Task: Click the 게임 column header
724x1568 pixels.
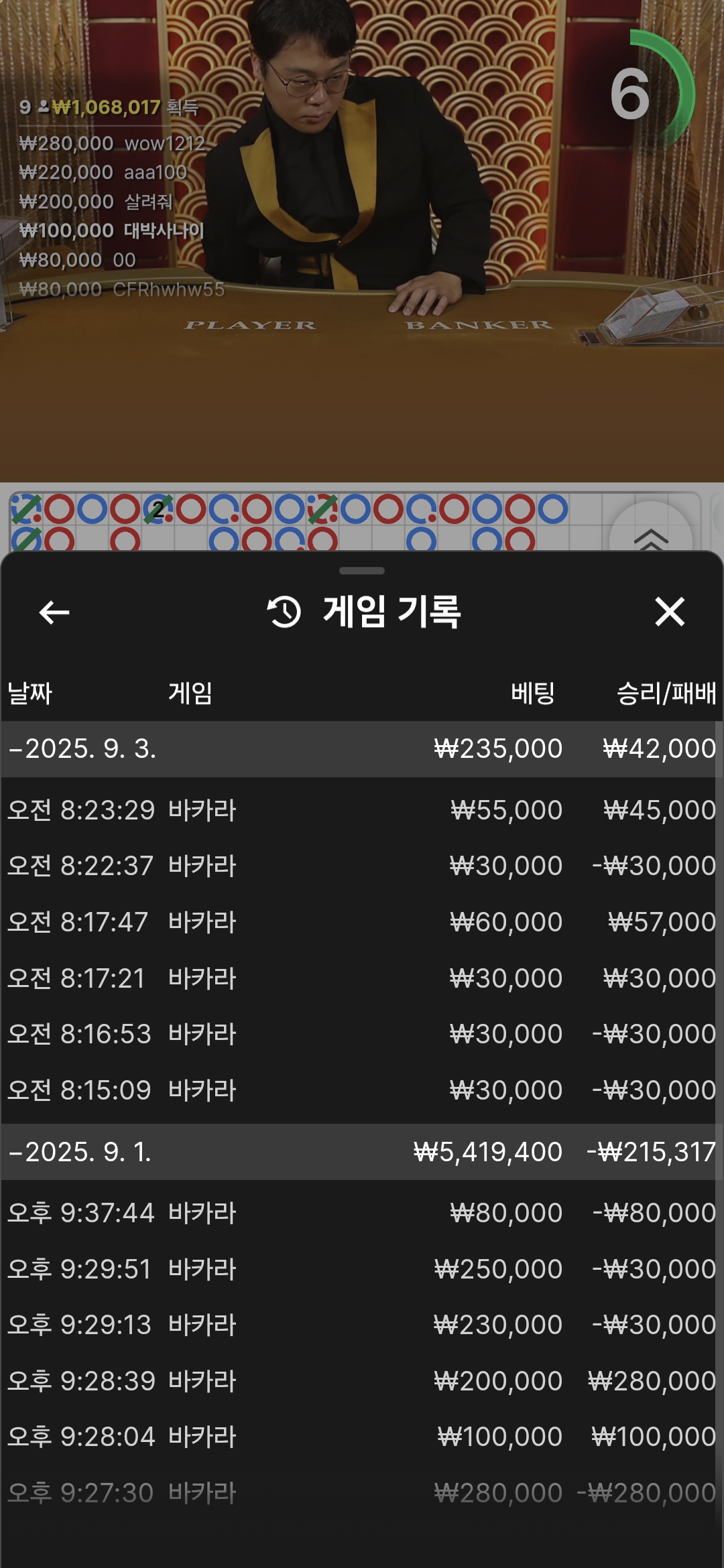Action: 190,693
